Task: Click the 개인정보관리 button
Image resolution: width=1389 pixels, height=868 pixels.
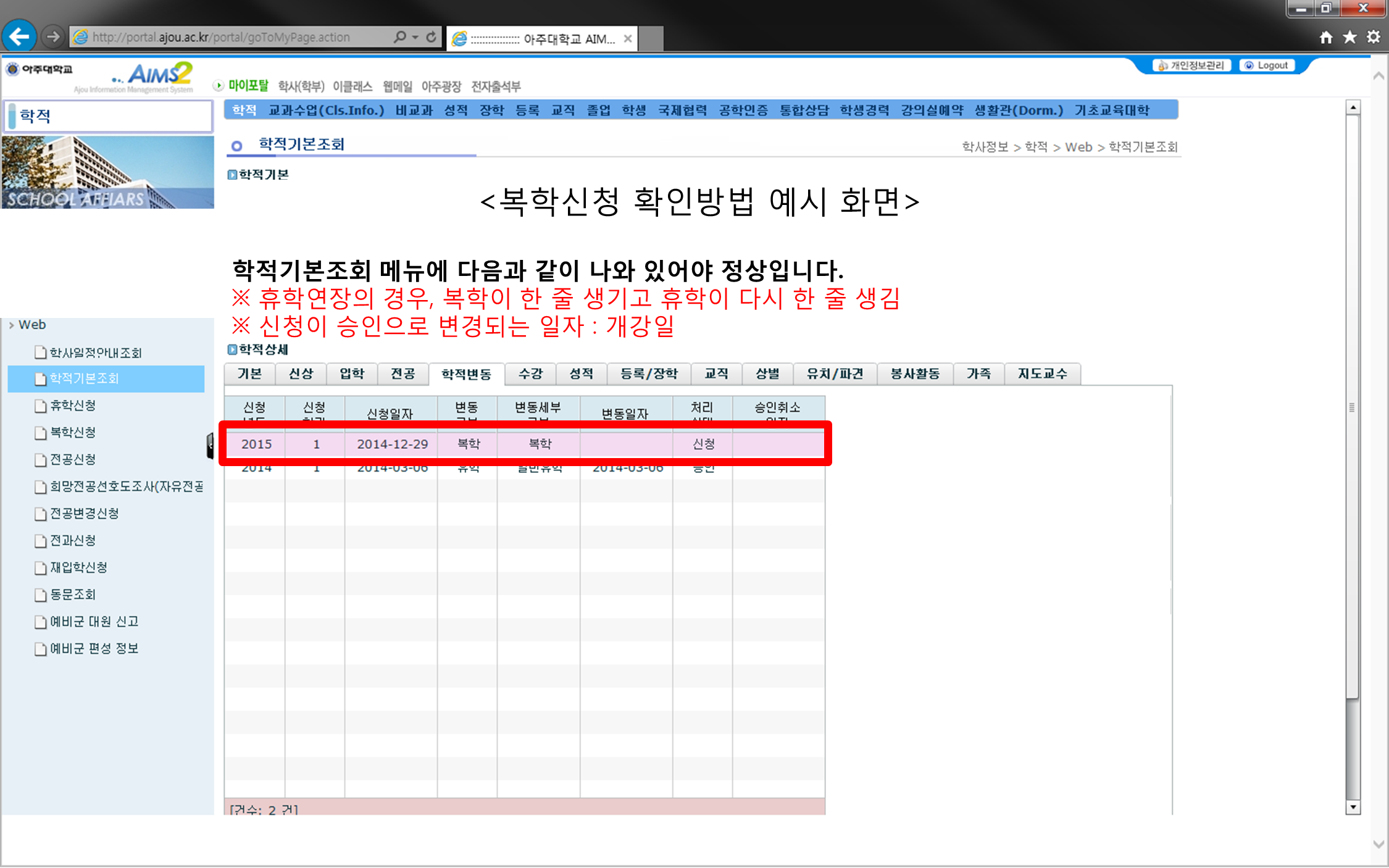Action: click(1191, 65)
